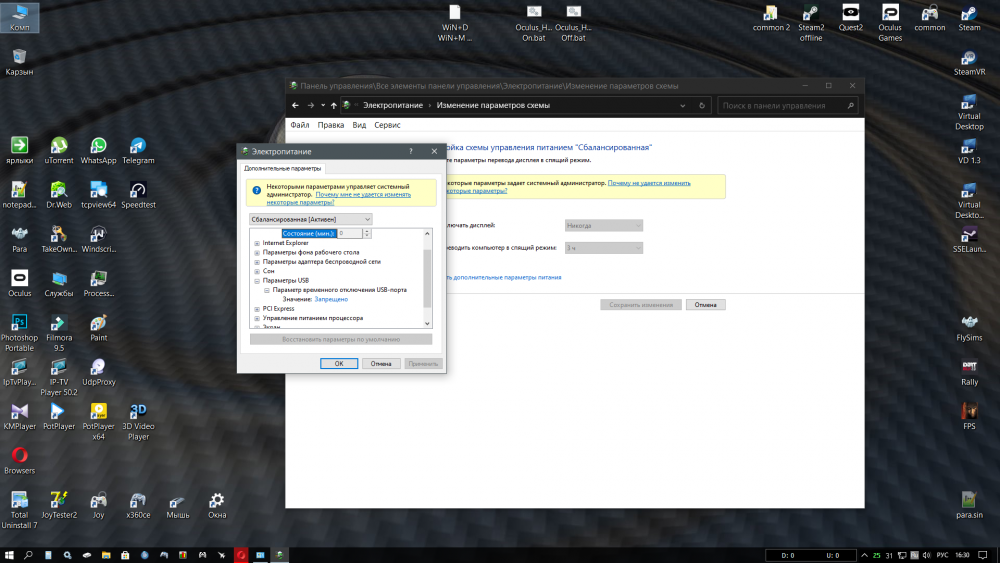
Task: Click OK in the Электропитание dialog
Action: (x=339, y=364)
